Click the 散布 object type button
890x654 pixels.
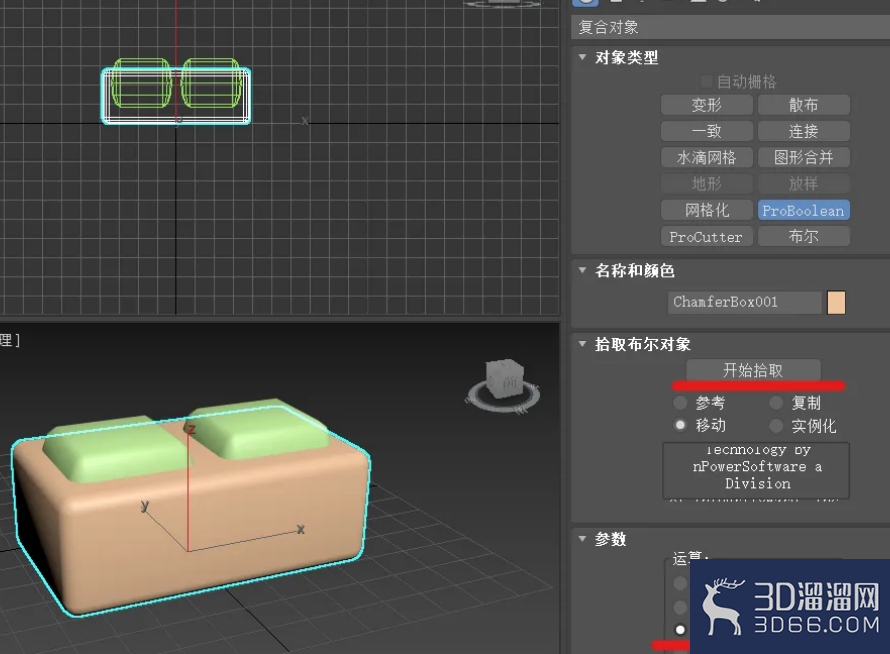804,105
